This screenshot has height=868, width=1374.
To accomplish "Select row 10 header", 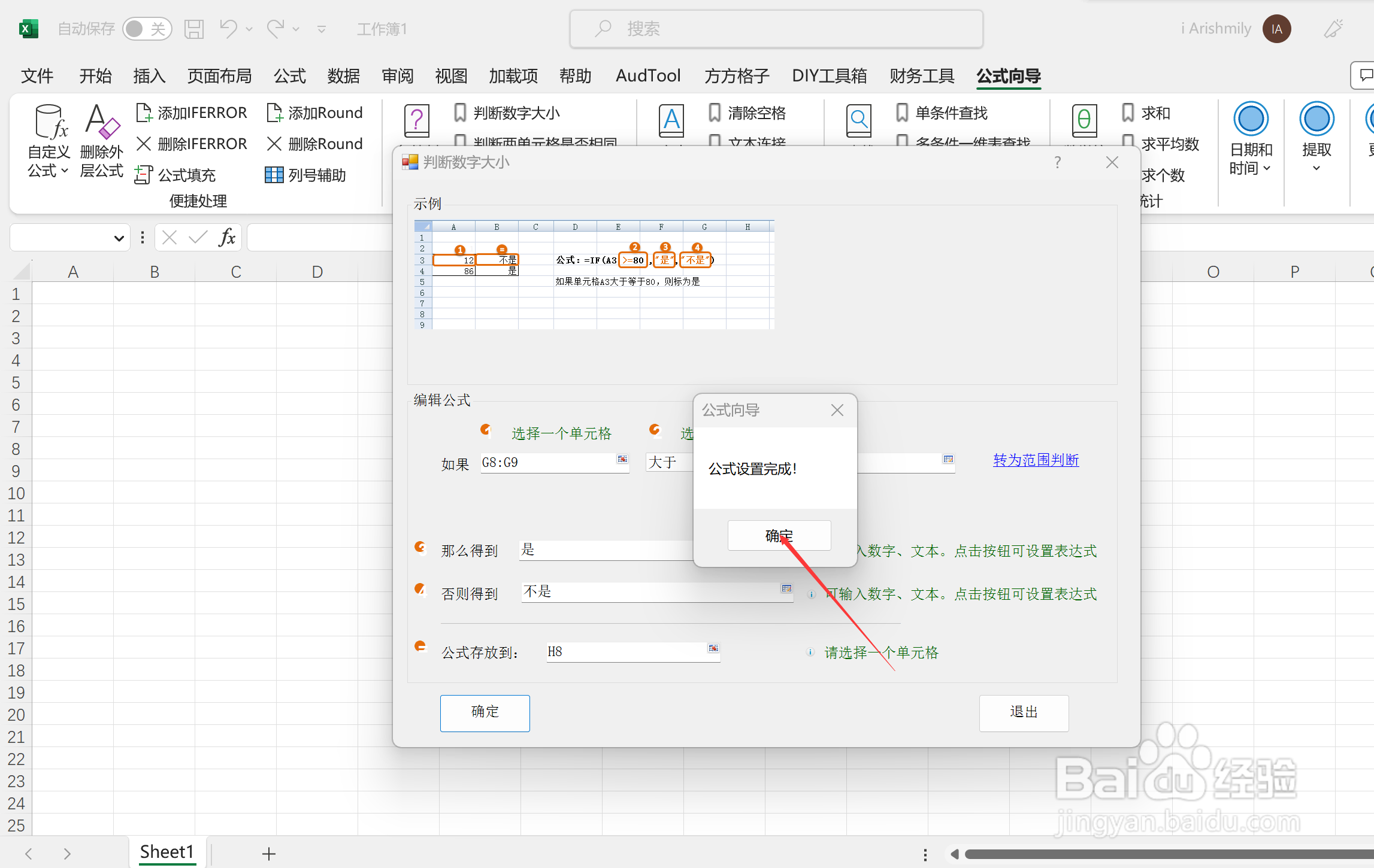I will [x=16, y=493].
